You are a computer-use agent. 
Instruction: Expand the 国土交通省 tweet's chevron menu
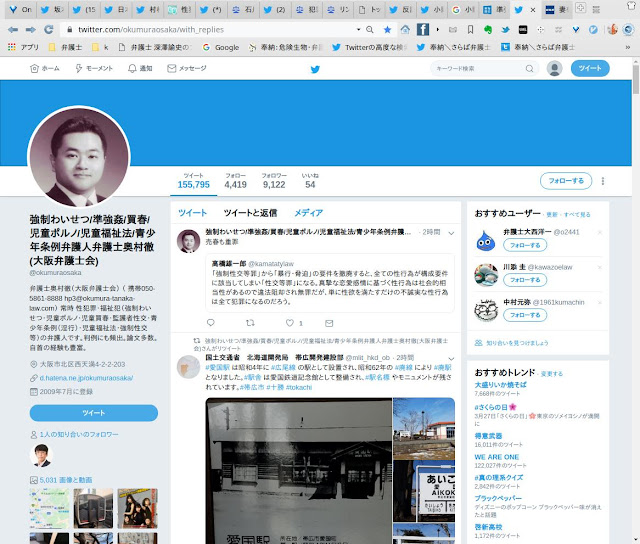(451, 359)
